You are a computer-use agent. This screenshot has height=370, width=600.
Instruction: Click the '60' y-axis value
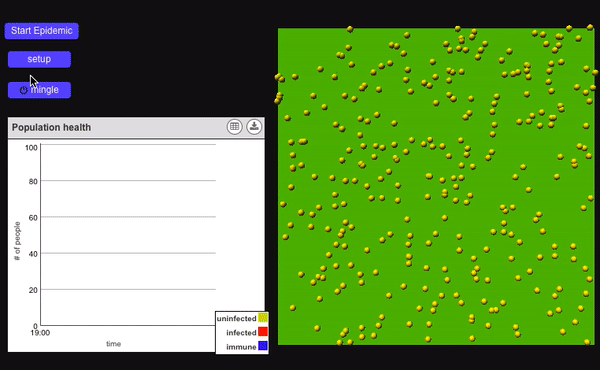pos(33,218)
